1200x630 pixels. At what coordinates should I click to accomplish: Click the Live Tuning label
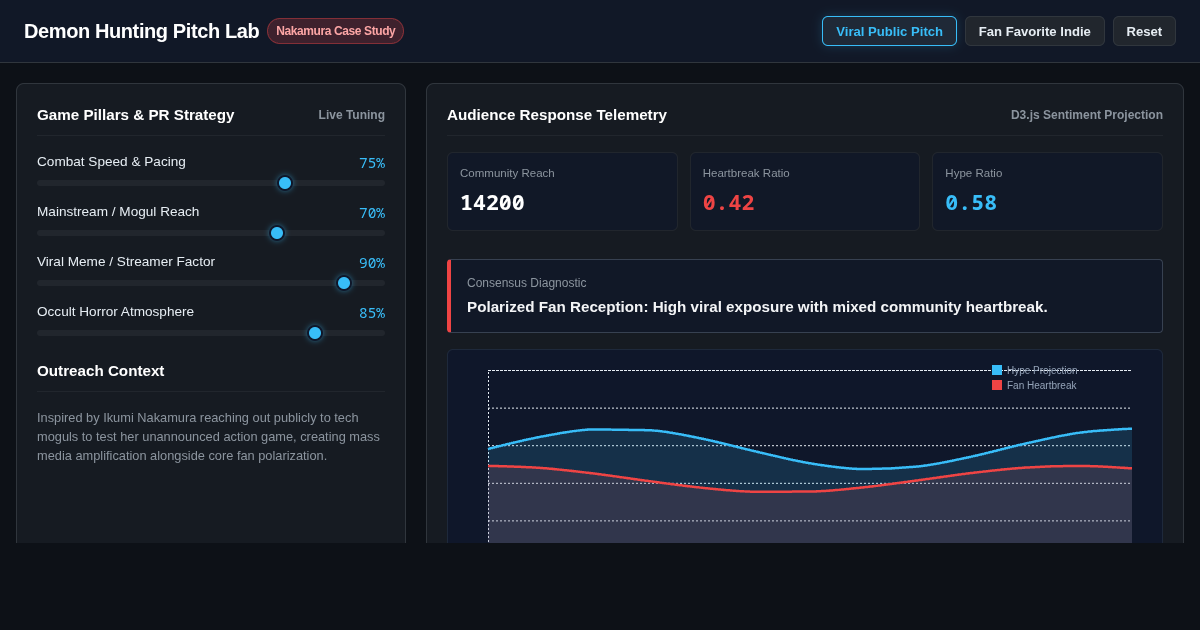(x=352, y=115)
